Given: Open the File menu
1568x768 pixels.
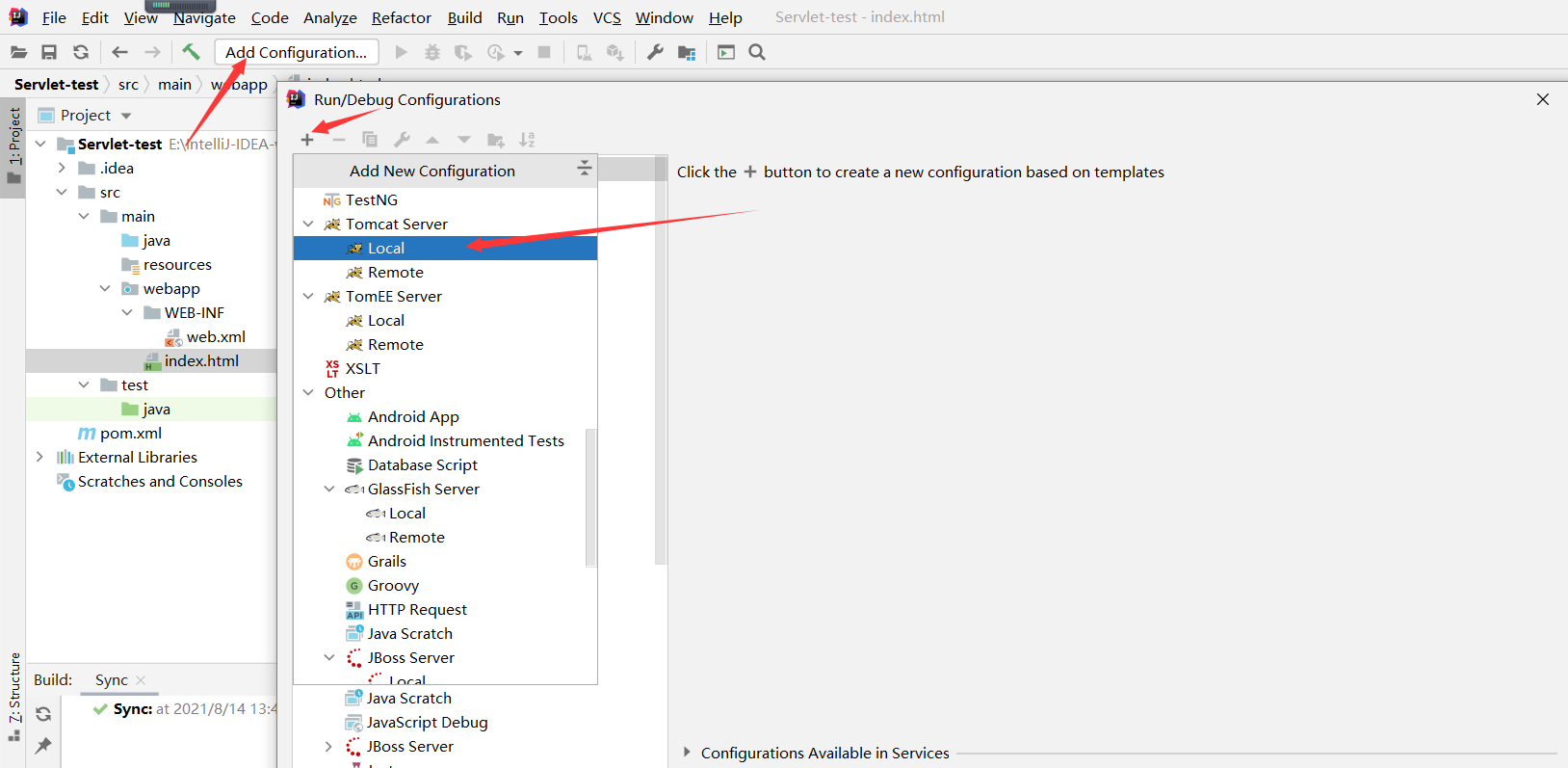Looking at the screenshot, I should point(54,17).
